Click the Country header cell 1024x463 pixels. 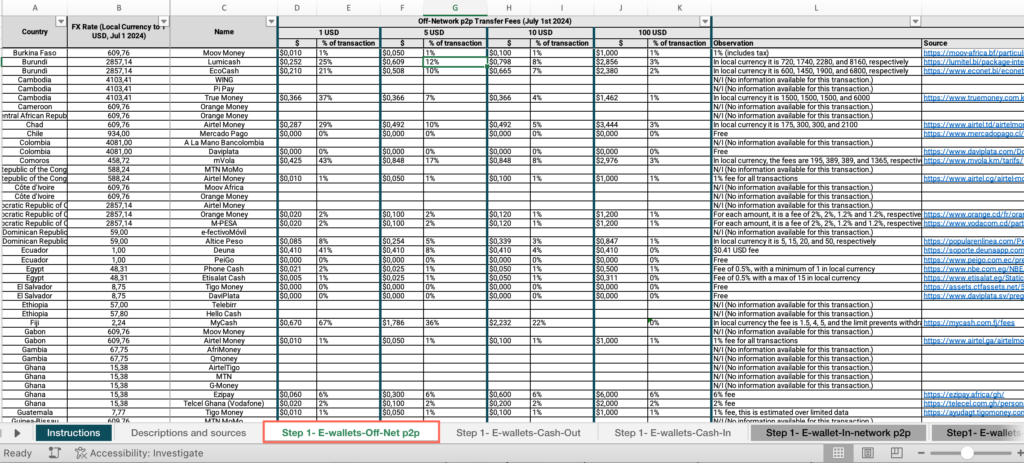(x=34, y=31)
